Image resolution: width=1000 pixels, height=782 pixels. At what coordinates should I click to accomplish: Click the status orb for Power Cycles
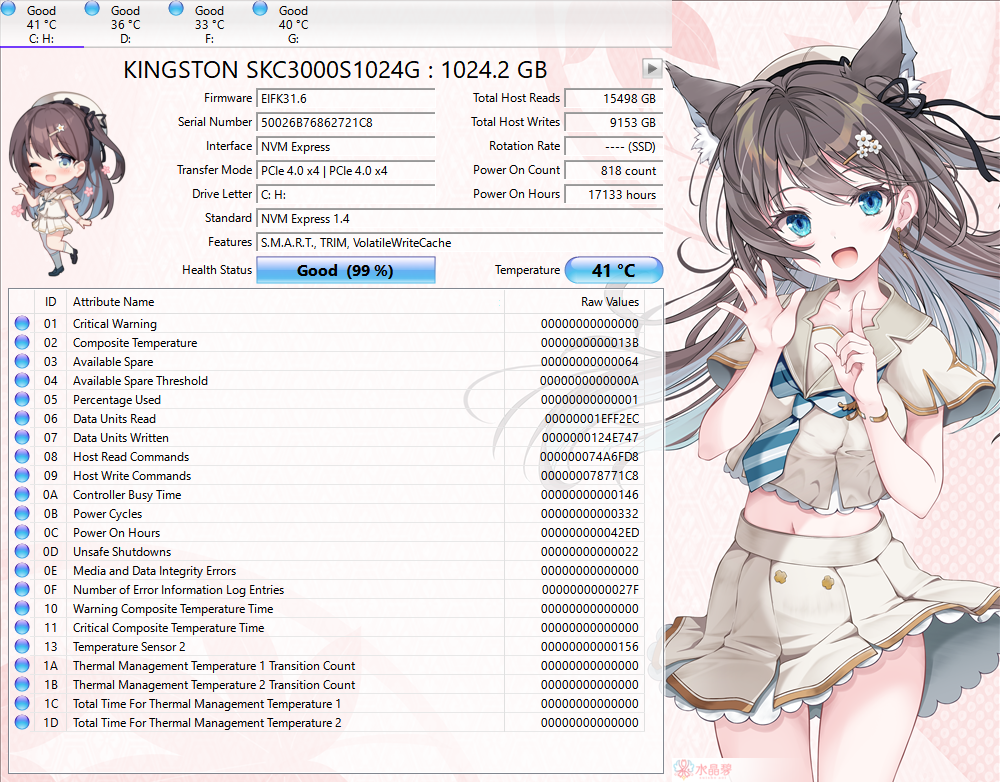point(22,513)
